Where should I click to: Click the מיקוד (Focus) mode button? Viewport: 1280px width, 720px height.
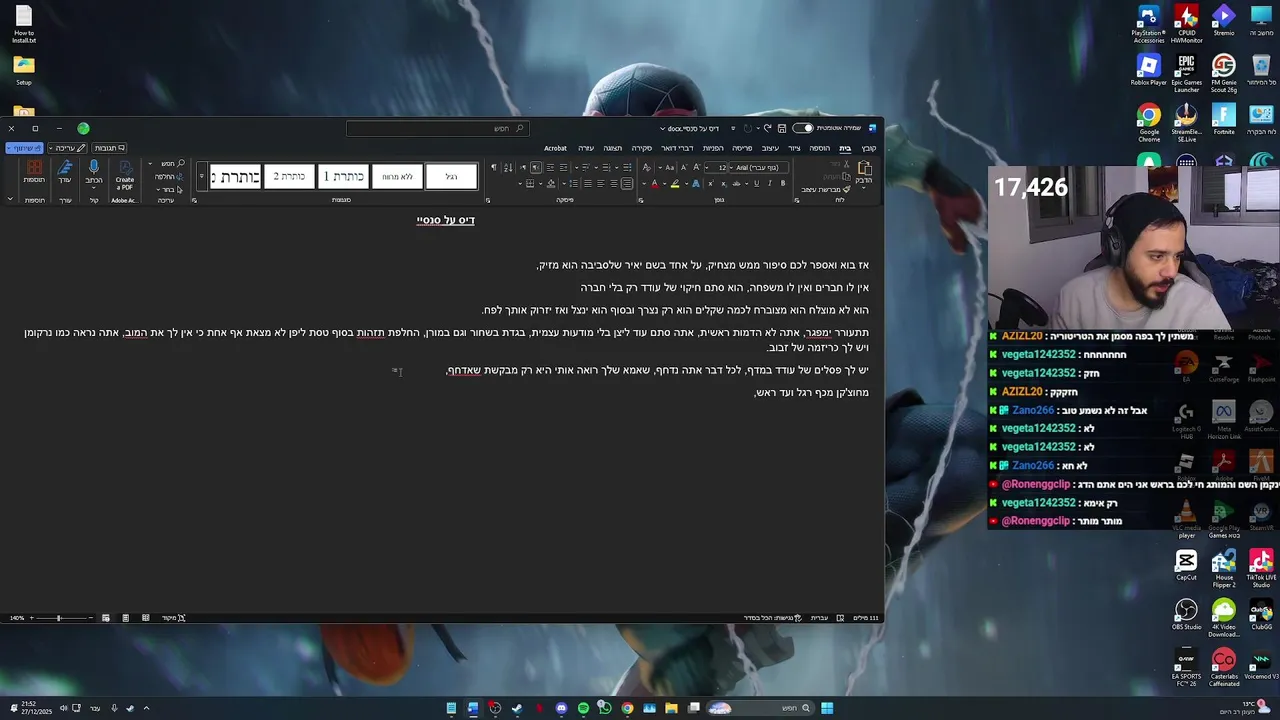[172, 618]
